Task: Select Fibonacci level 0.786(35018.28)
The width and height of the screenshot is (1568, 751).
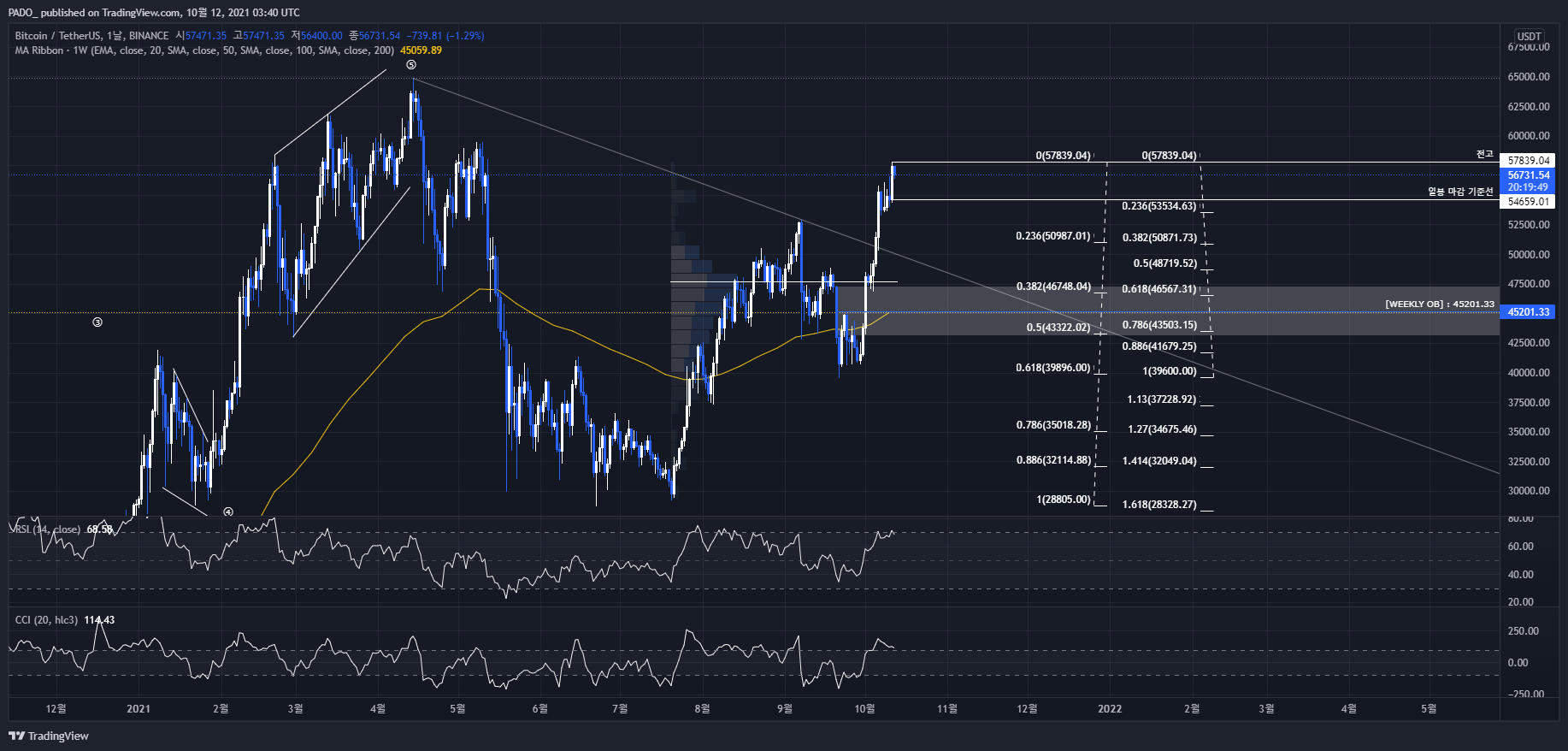Action: click(x=1053, y=425)
